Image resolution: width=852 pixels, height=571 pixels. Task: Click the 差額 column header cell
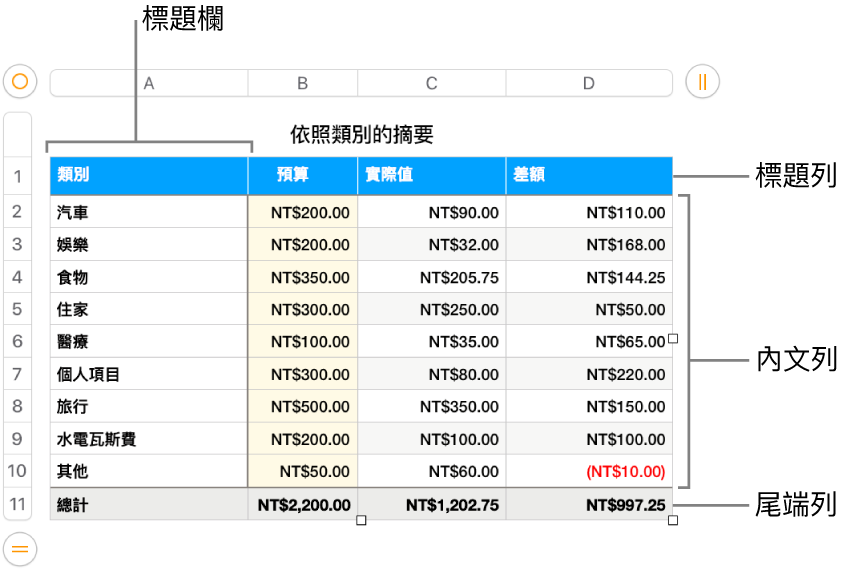tap(589, 175)
